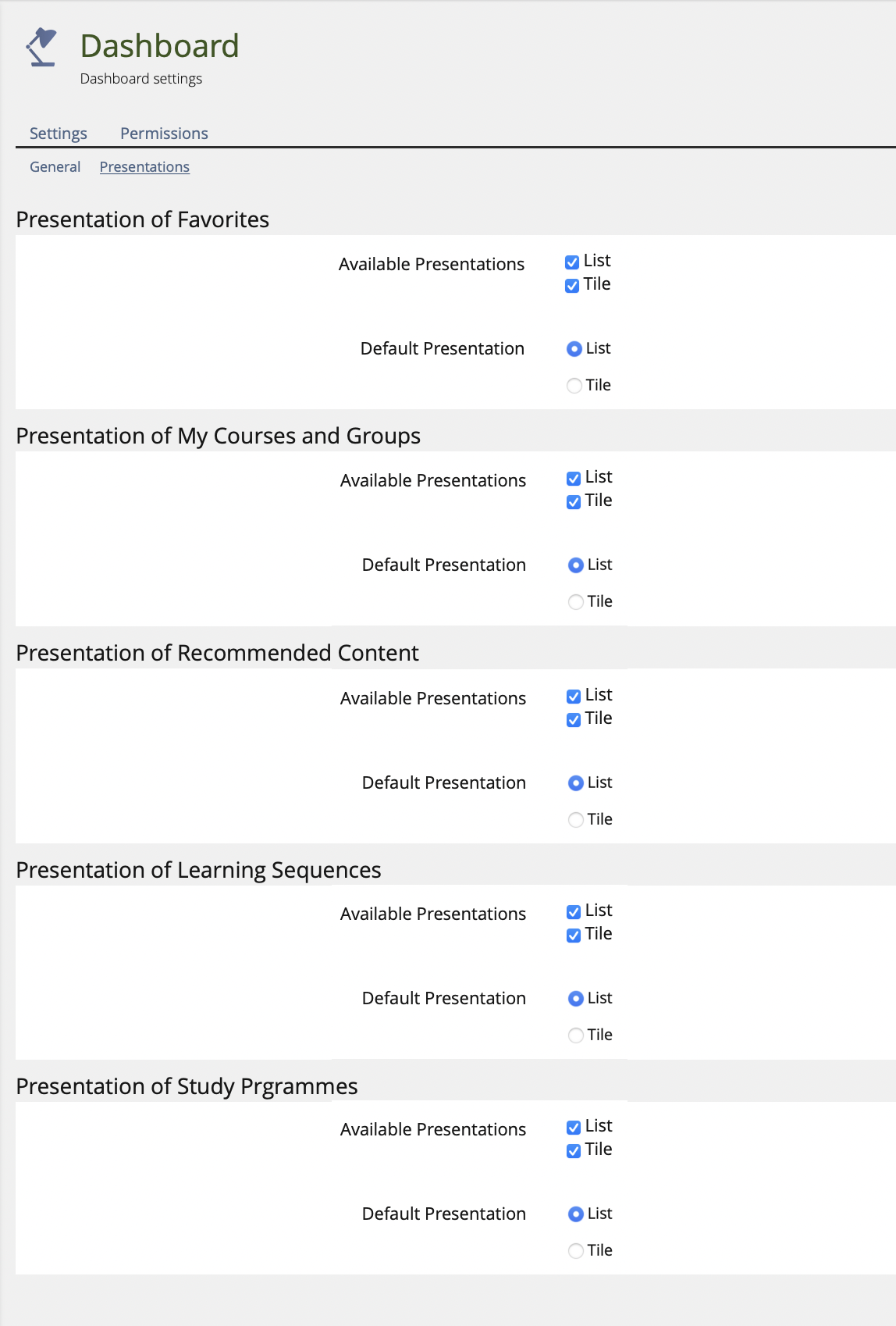The height and width of the screenshot is (1326, 896).
Task: Uncheck List for My Courses and Groups
Action: coord(574,479)
